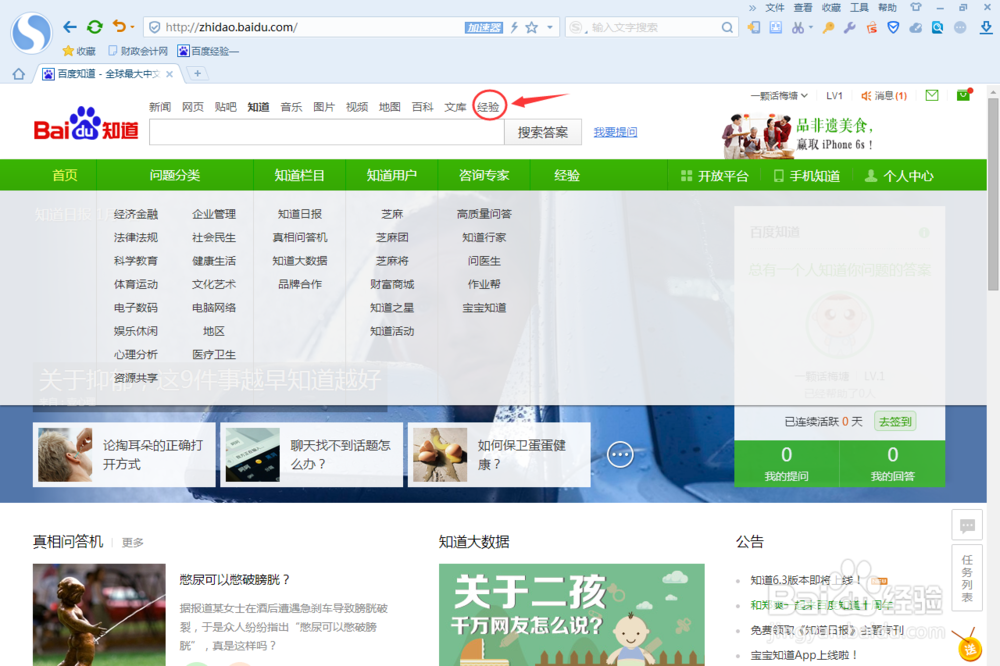
Task: Open the 查看 menu
Action: [803, 8]
